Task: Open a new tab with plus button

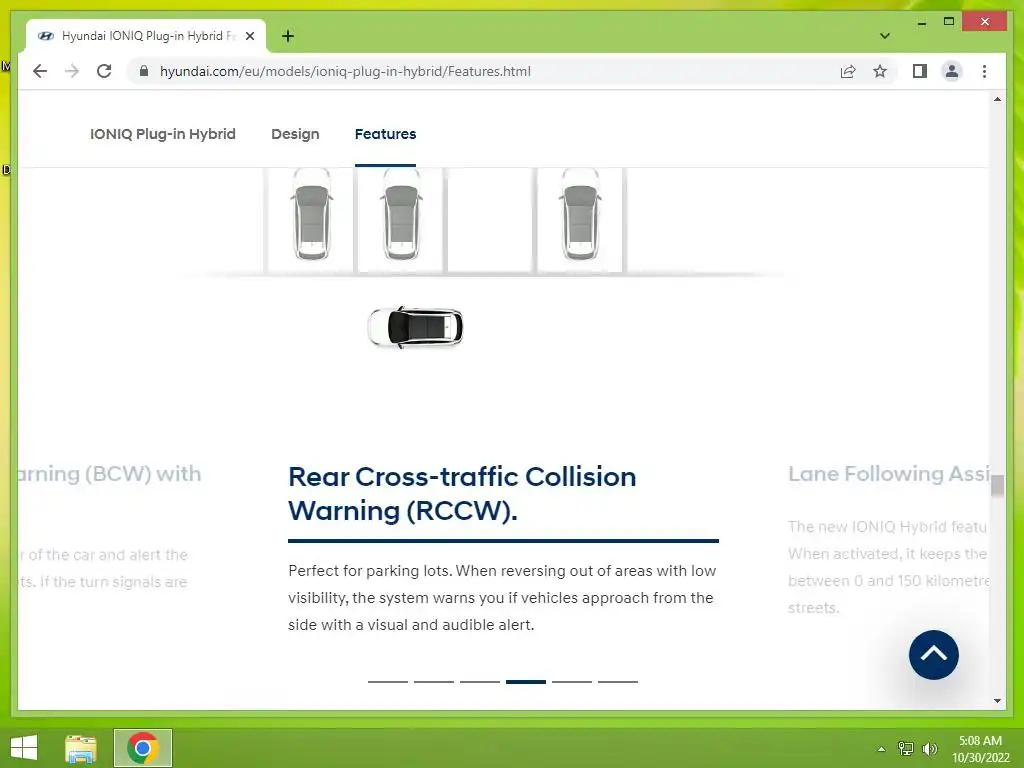Action: (x=288, y=36)
